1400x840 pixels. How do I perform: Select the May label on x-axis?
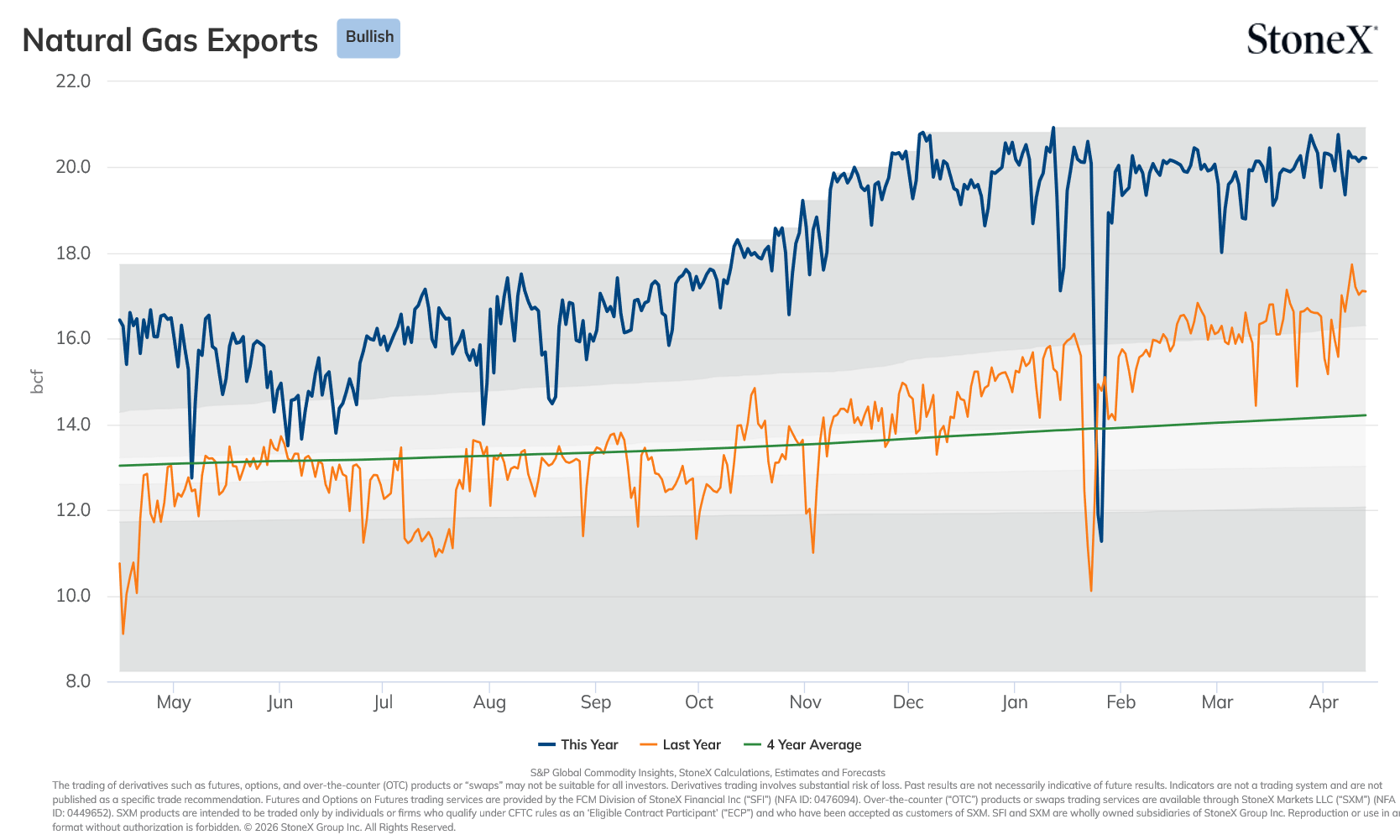pos(174,702)
